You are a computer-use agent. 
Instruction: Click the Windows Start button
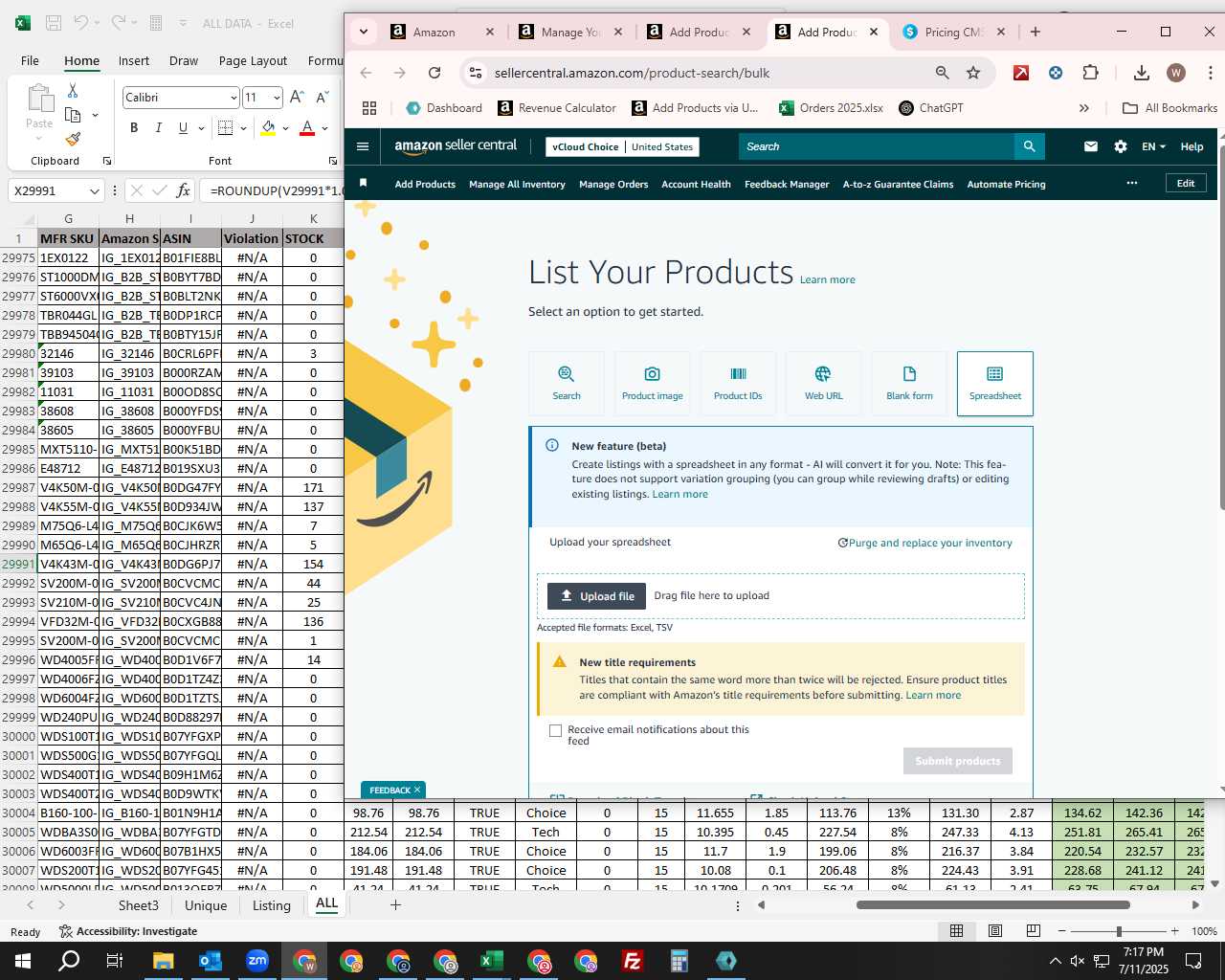[x=23, y=961]
